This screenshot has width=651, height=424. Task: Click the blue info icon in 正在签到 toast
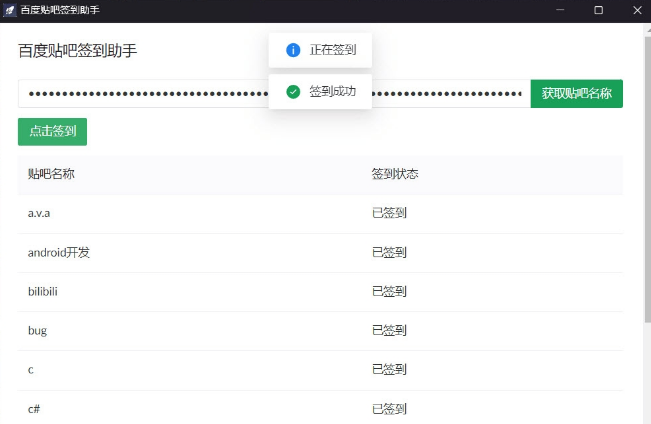tap(293, 50)
